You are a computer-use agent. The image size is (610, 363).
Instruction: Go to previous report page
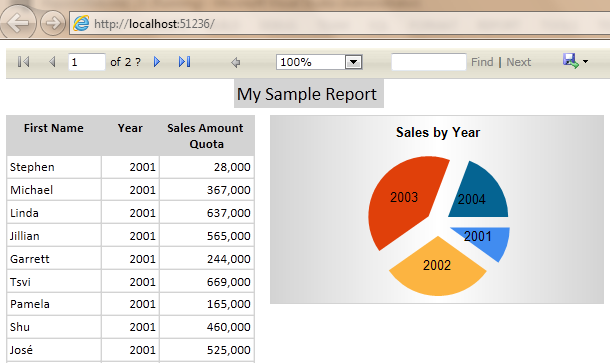52,62
